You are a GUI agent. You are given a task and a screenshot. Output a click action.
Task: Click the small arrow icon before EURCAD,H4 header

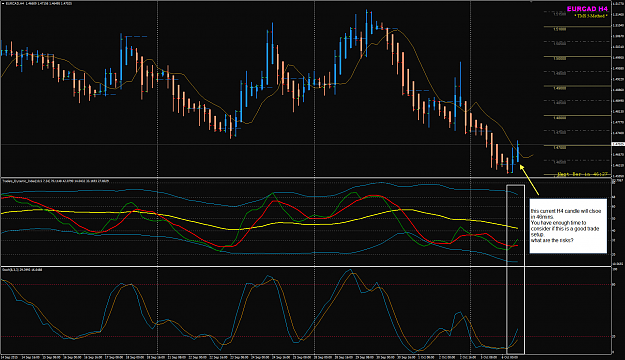[4, 4]
